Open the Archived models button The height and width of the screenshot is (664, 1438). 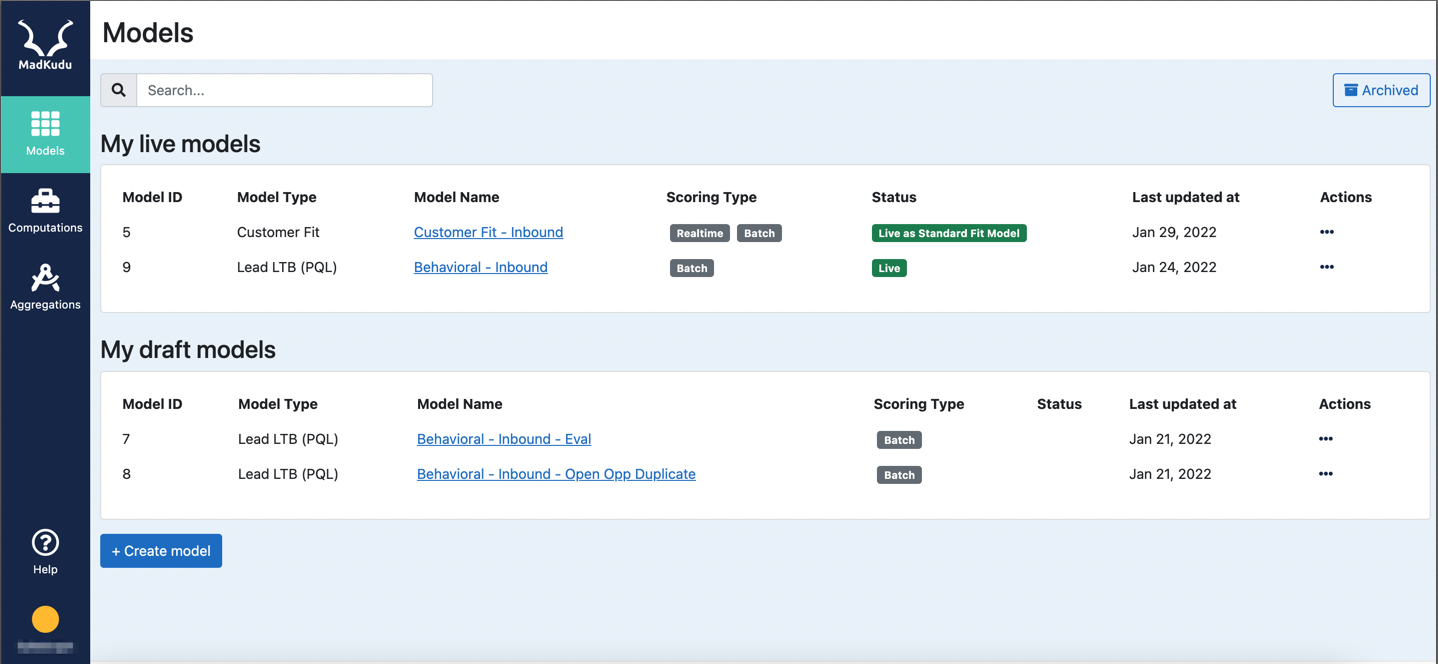tap(1381, 90)
